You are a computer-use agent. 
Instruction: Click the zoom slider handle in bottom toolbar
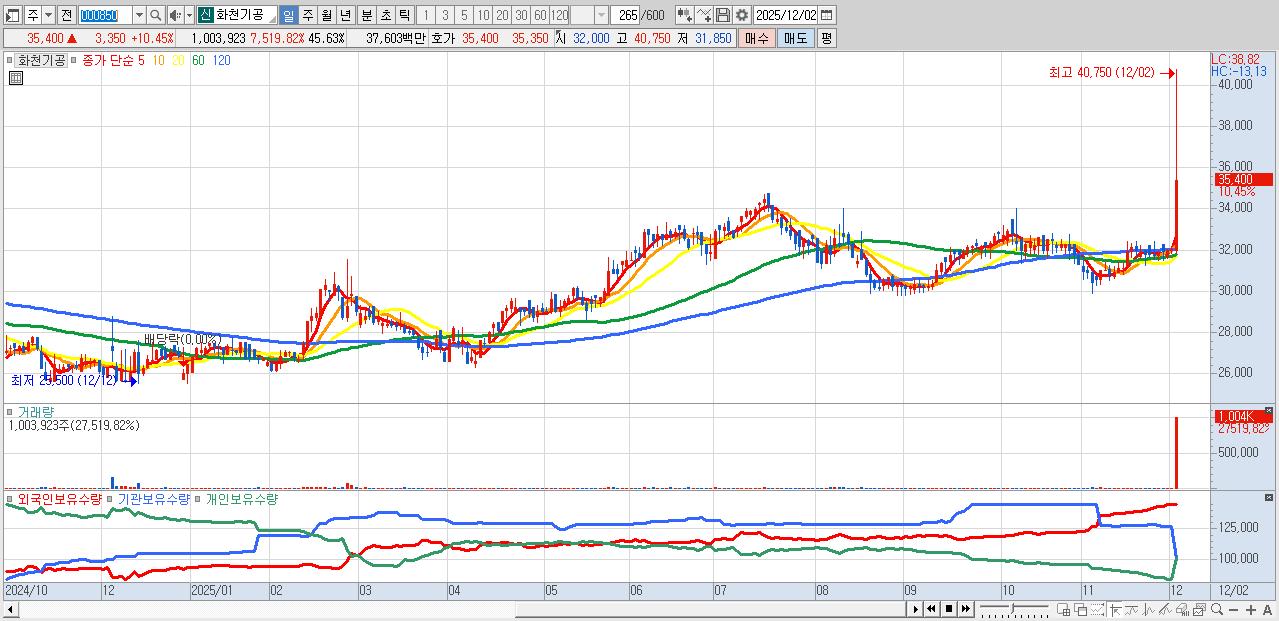click(x=1013, y=608)
